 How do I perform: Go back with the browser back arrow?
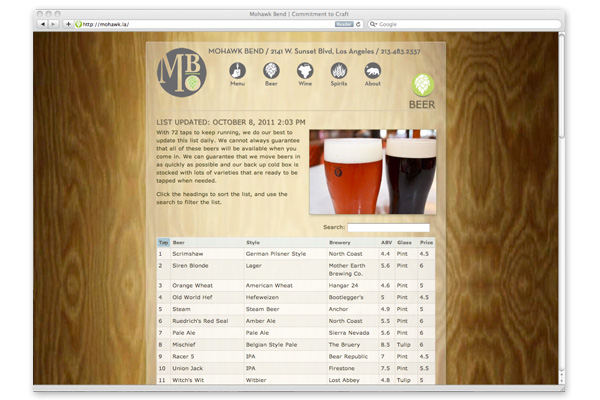point(42,24)
